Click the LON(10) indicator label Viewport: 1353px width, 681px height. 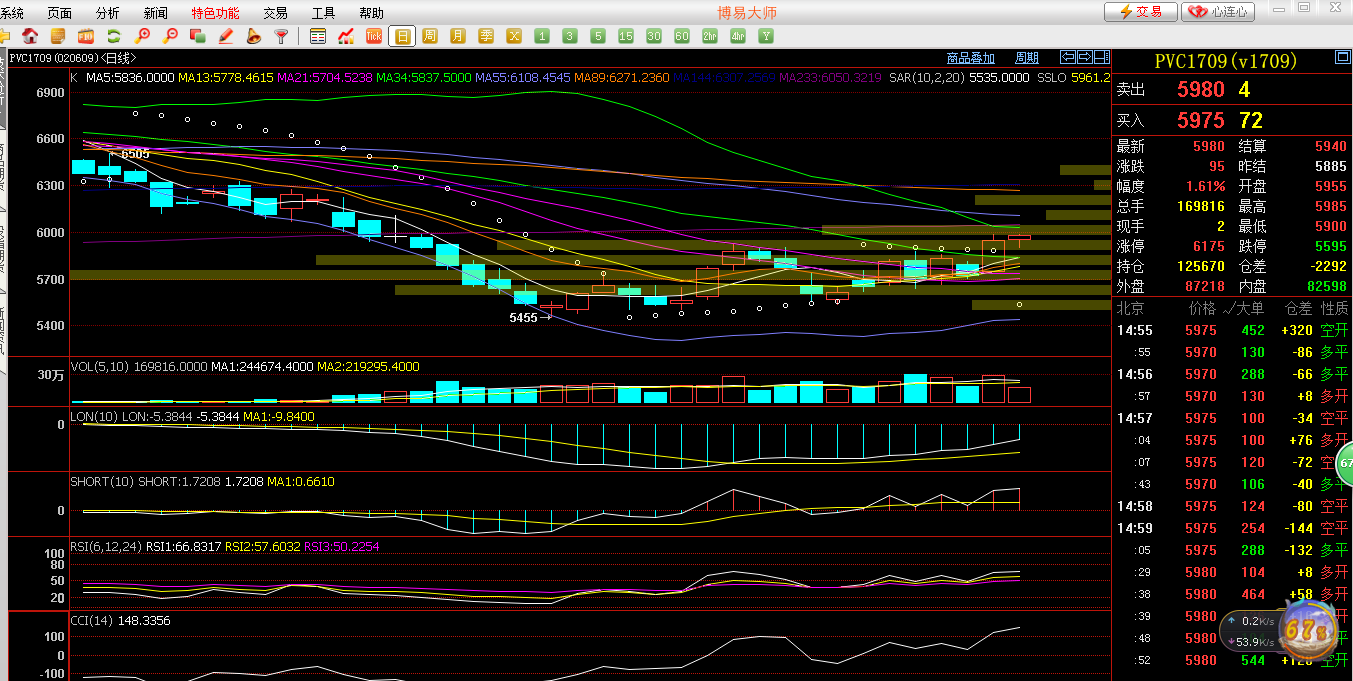coord(93,416)
